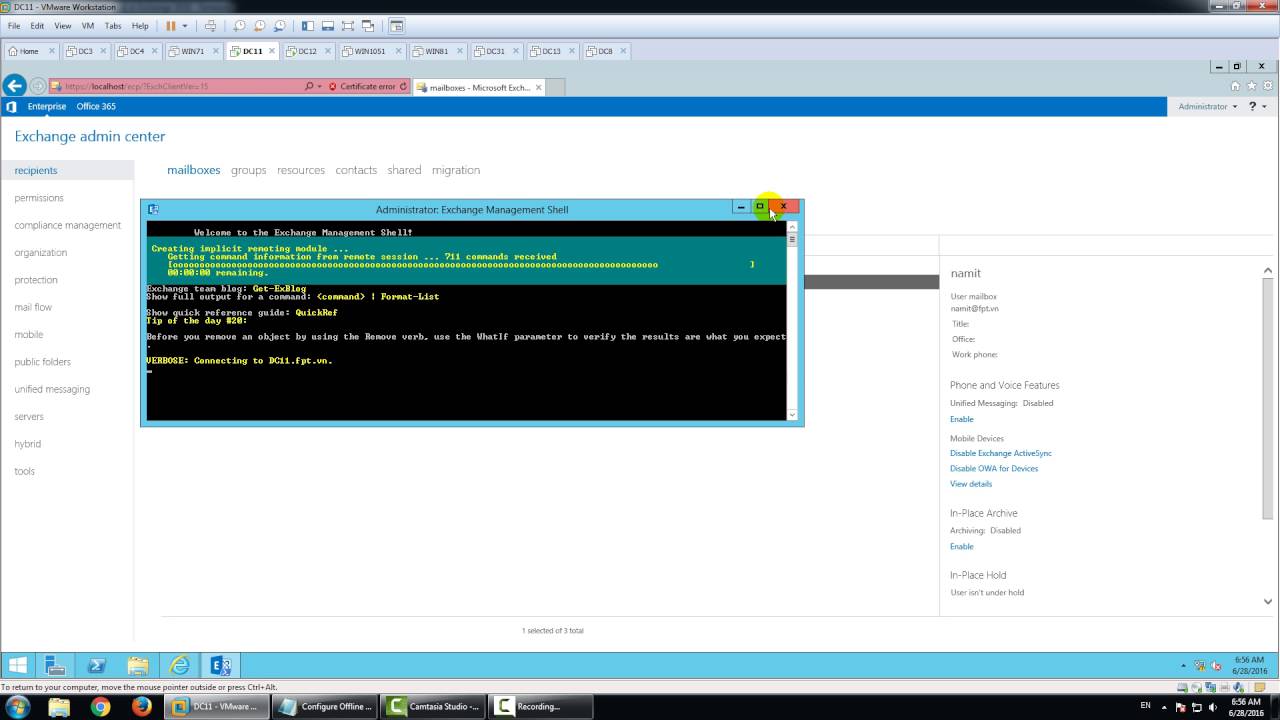Select the resources tab
Screen dimensions: 1280x720
pyautogui.click(x=301, y=170)
